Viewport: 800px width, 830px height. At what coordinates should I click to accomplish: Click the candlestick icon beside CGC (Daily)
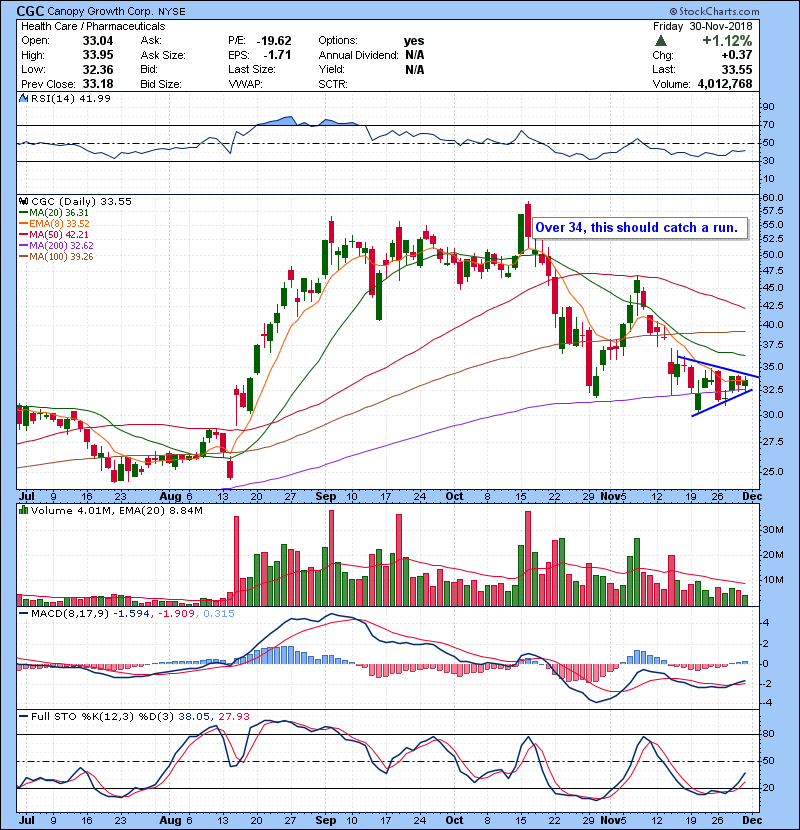point(24,202)
